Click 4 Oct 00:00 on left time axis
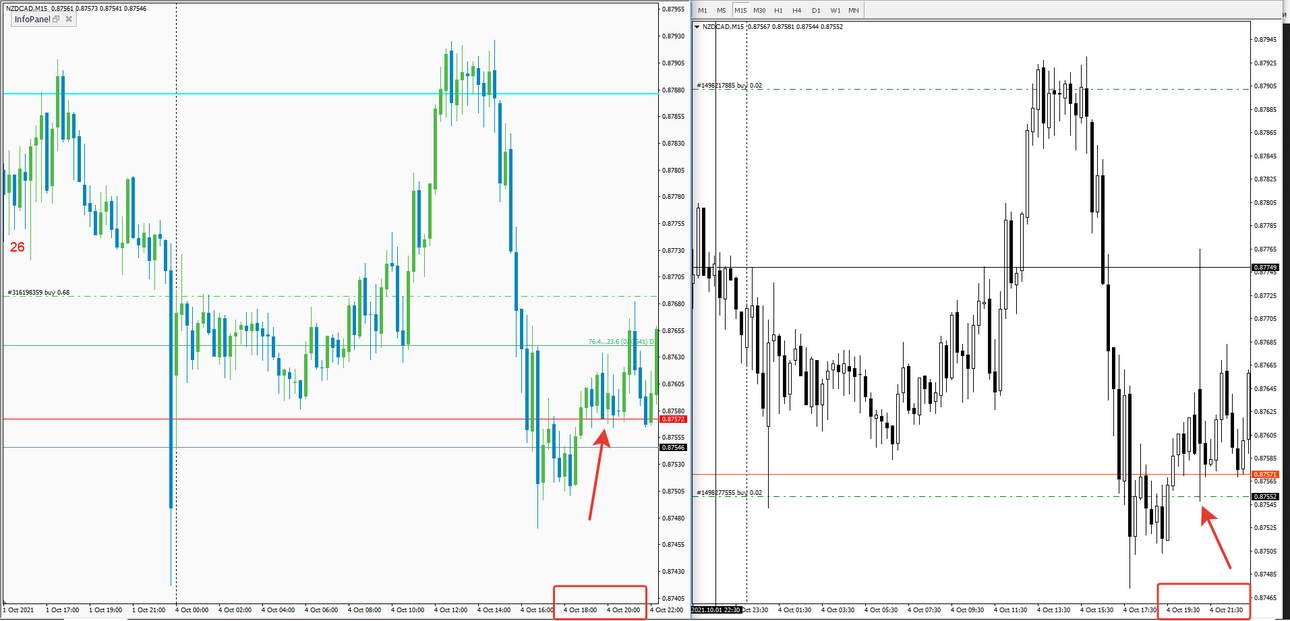 pyautogui.click(x=191, y=608)
